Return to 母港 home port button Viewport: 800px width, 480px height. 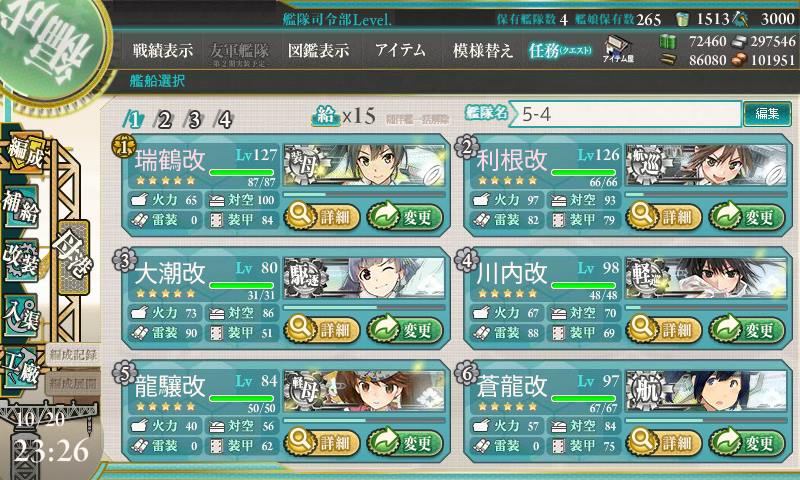73,257
